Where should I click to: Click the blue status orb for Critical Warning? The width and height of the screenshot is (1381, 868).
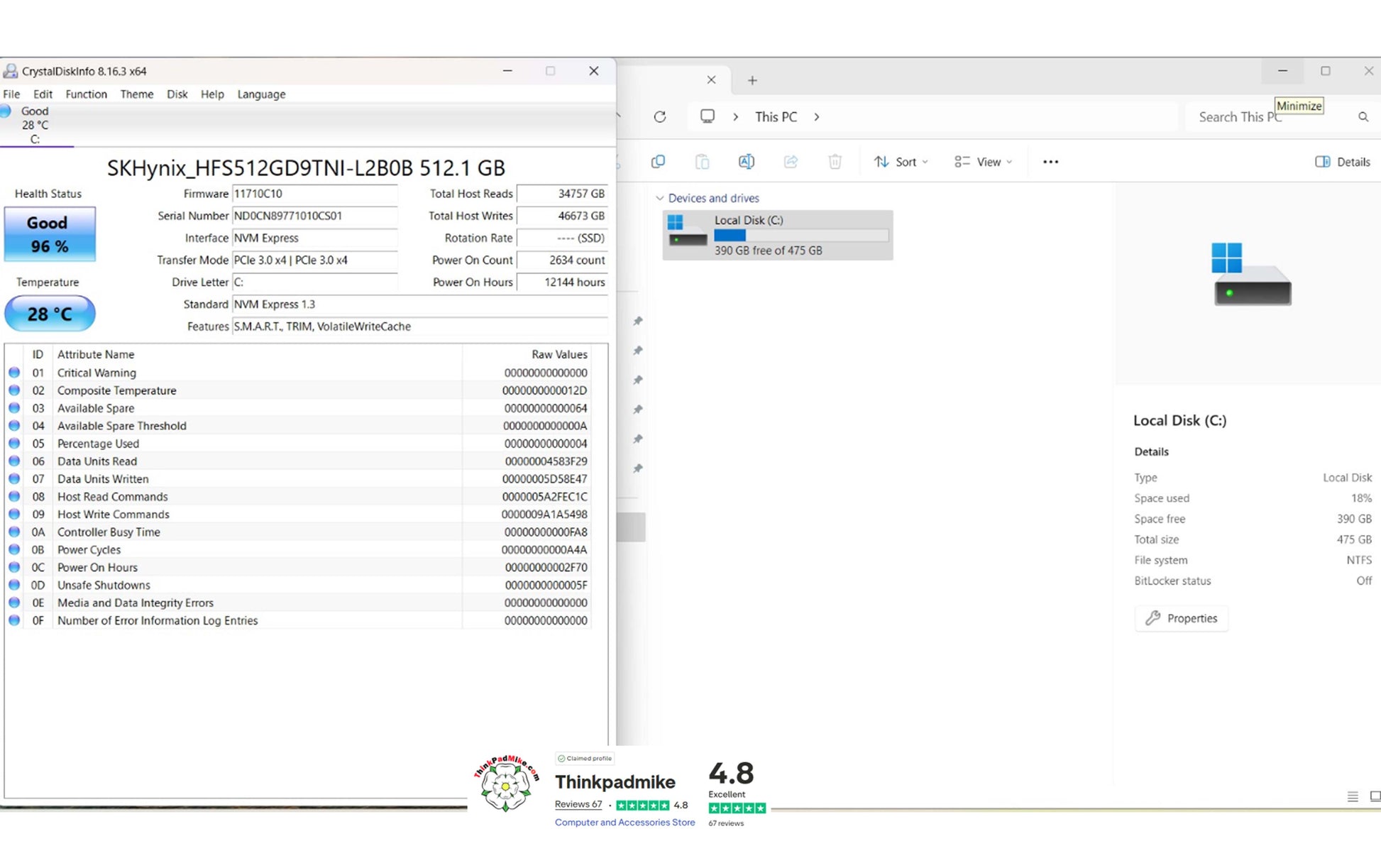14,373
